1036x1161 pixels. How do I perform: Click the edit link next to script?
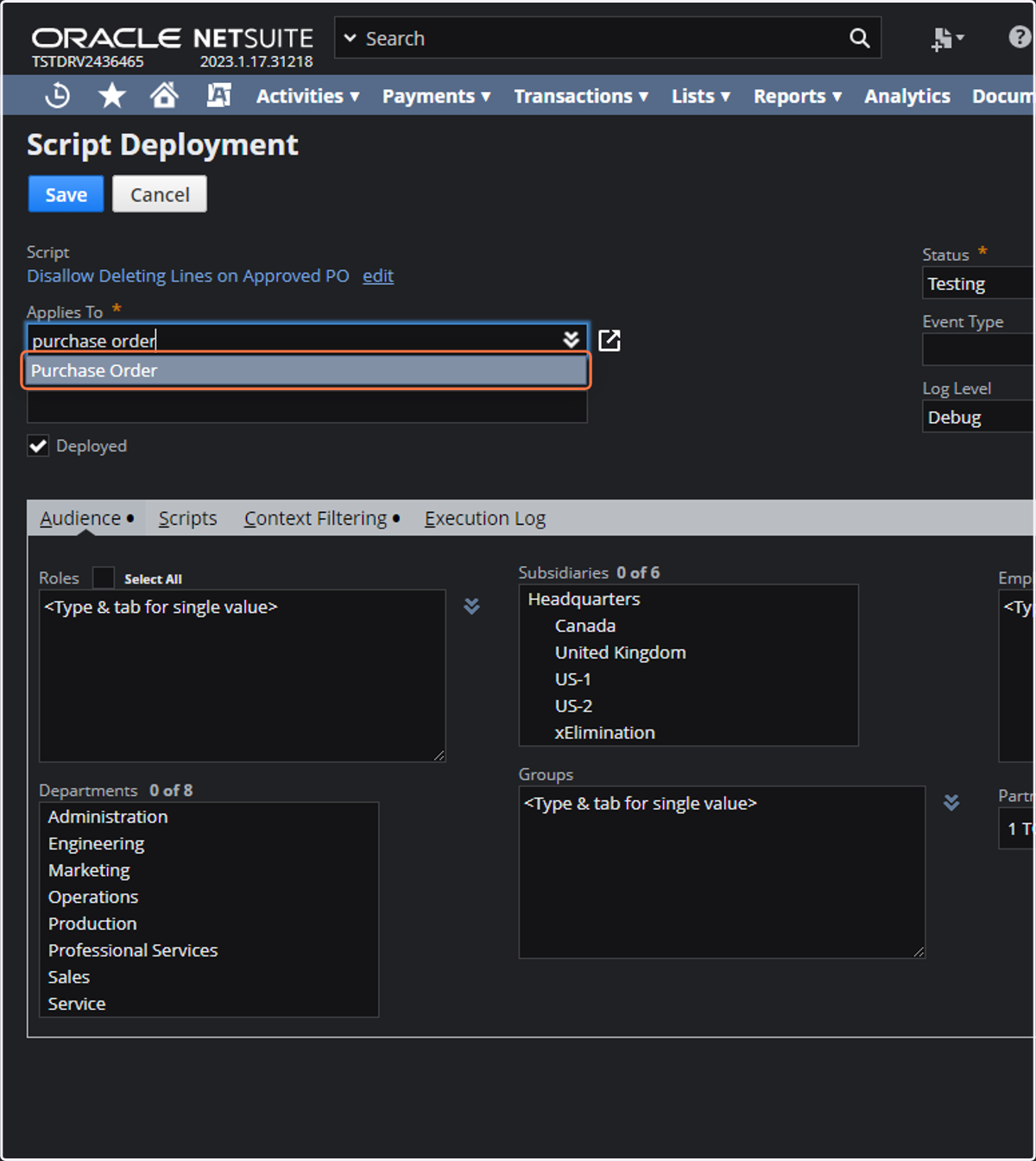[x=378, y=275]
